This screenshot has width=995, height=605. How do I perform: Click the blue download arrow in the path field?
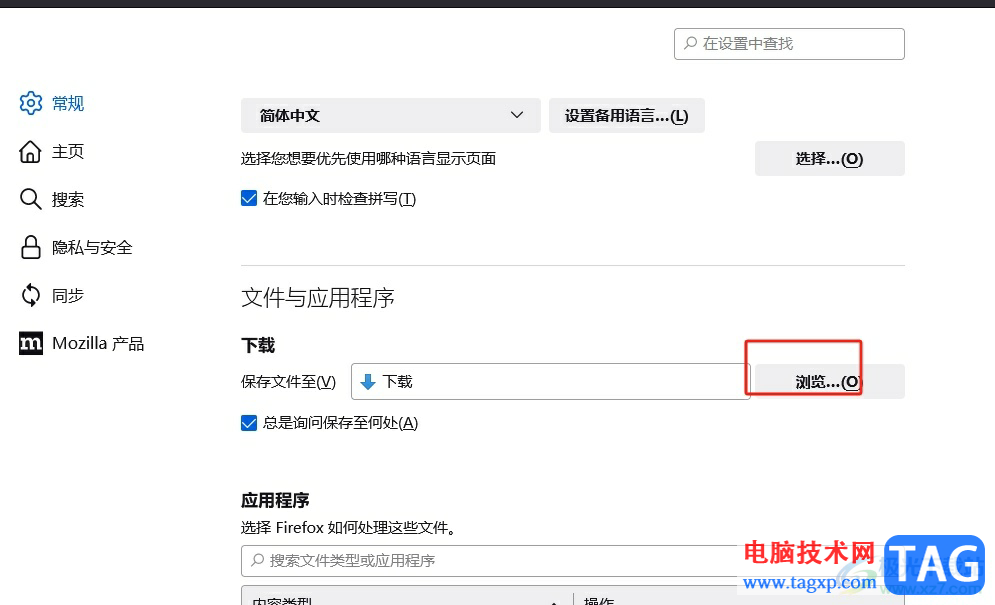368,381
